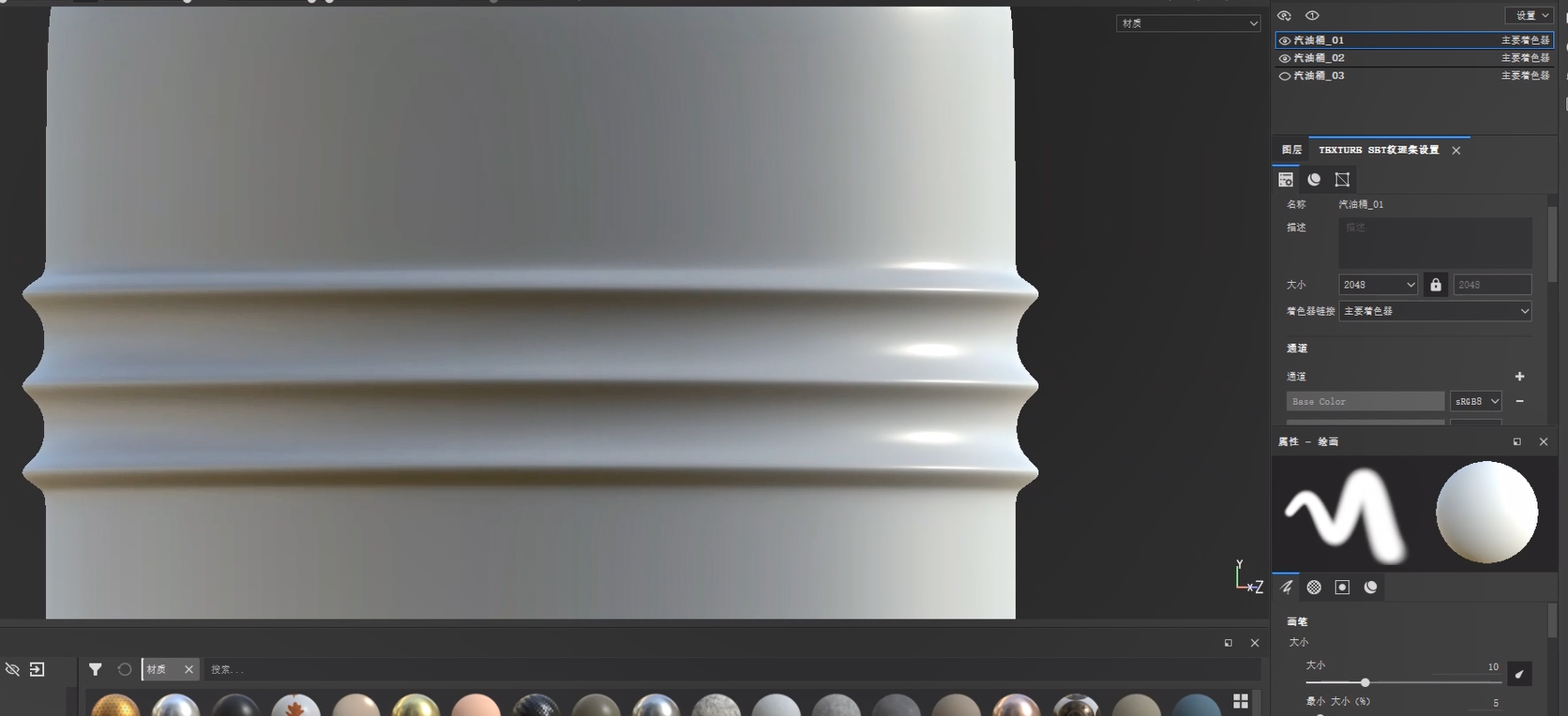Undock the 属性 - 绘画 properties panel
This screenshot has height=716, width=1568.
pos(1516,441)
